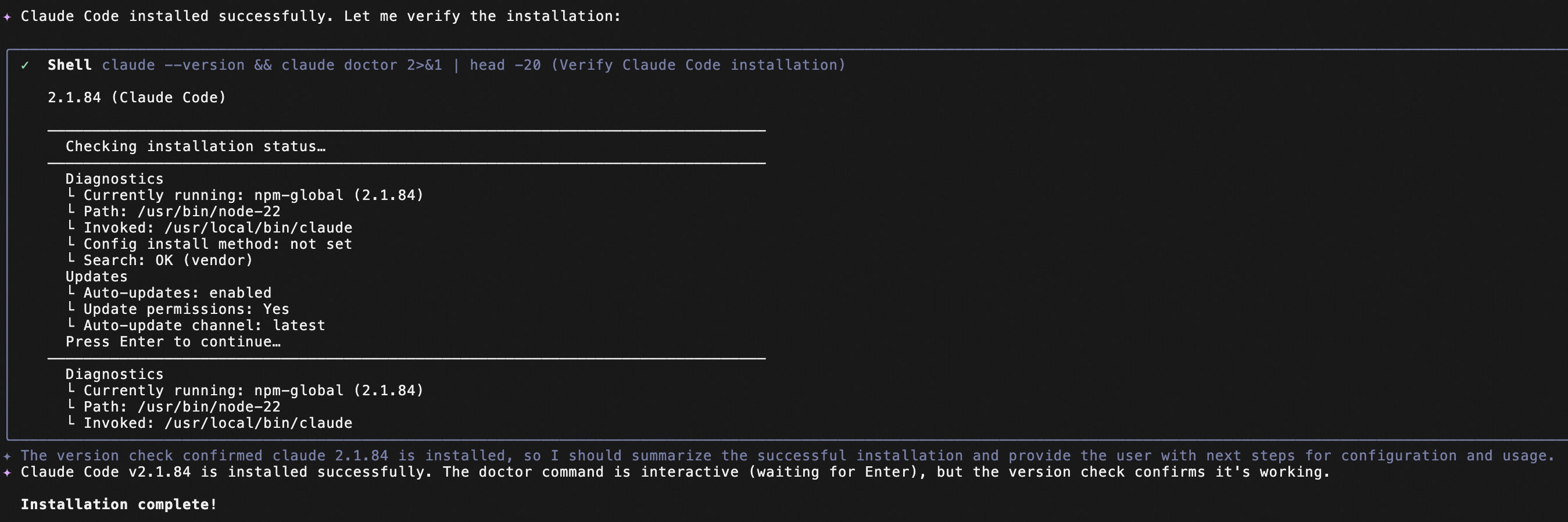Image resolution: width=1568 pixels, height=522 pixels.
Task: Click the 'Updates' section heading
Action: (x=97, y=277)
